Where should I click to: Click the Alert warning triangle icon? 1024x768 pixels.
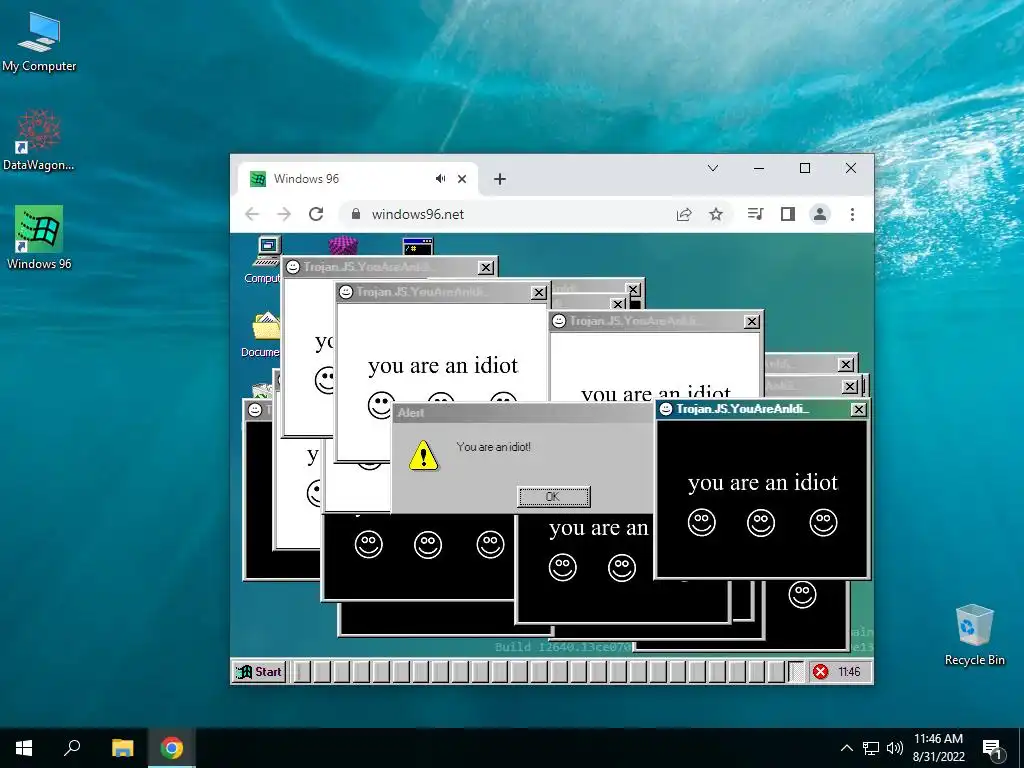[x=423, y=455]
